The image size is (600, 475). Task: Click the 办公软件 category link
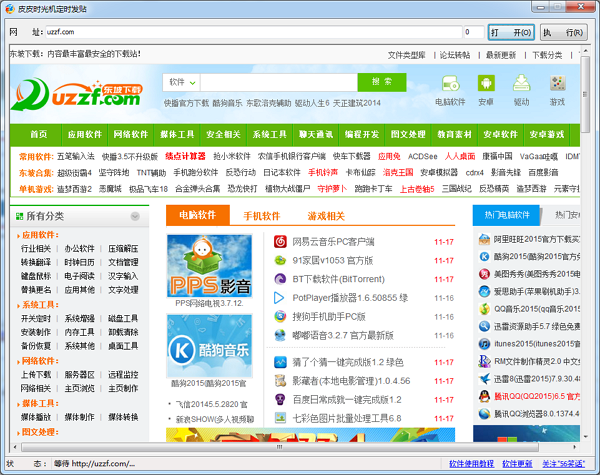tap(79, 249)
